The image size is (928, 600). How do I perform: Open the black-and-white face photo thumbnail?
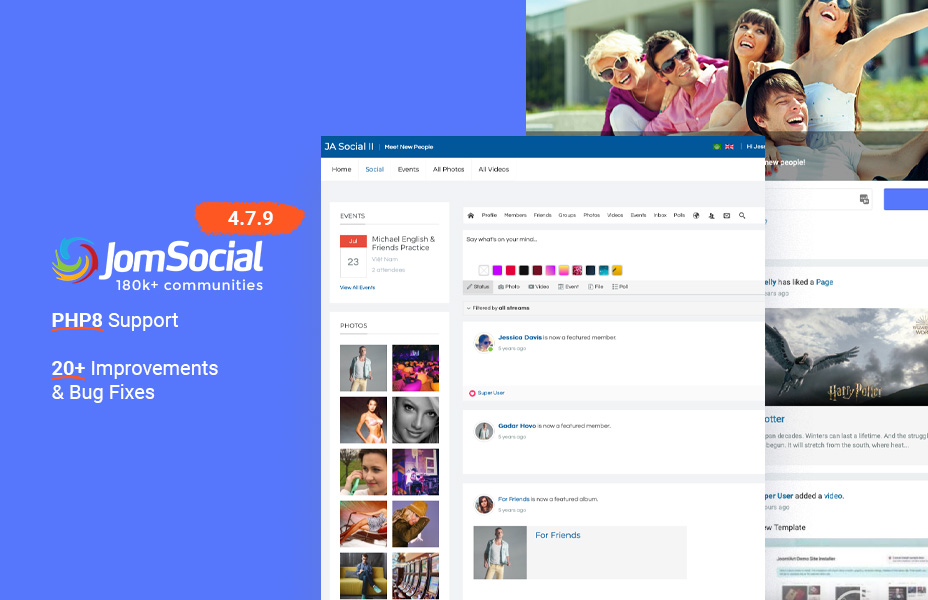coord(415,420)
